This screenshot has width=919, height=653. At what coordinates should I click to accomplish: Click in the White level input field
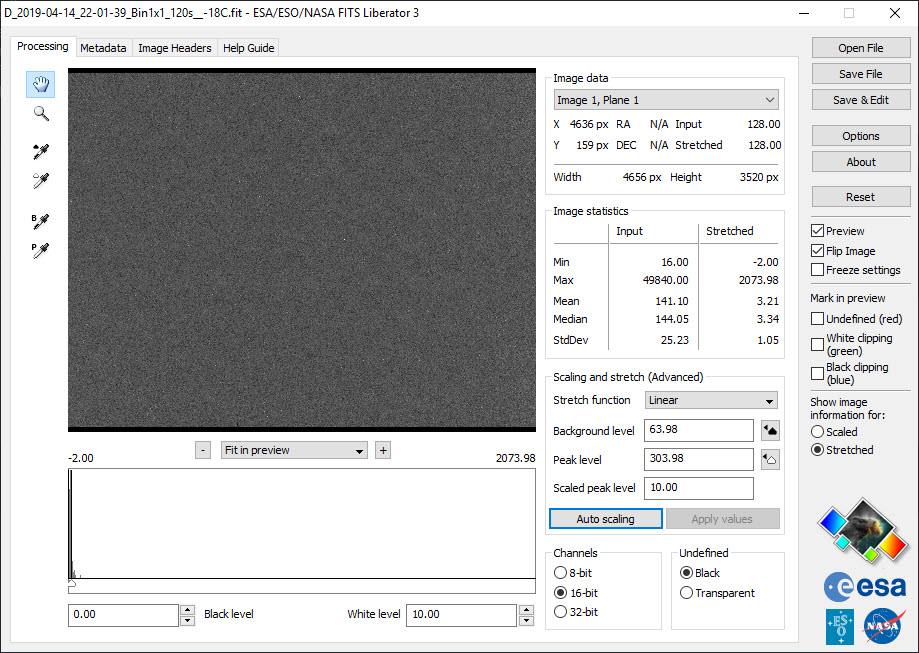click(461, 615)
